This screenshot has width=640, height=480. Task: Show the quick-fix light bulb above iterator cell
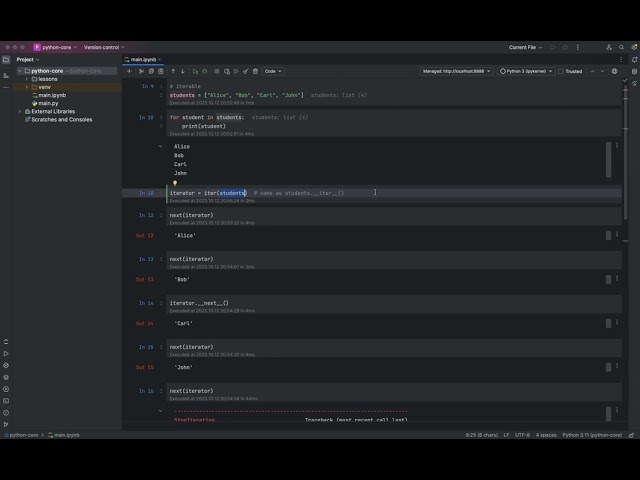tap(175, 183)
